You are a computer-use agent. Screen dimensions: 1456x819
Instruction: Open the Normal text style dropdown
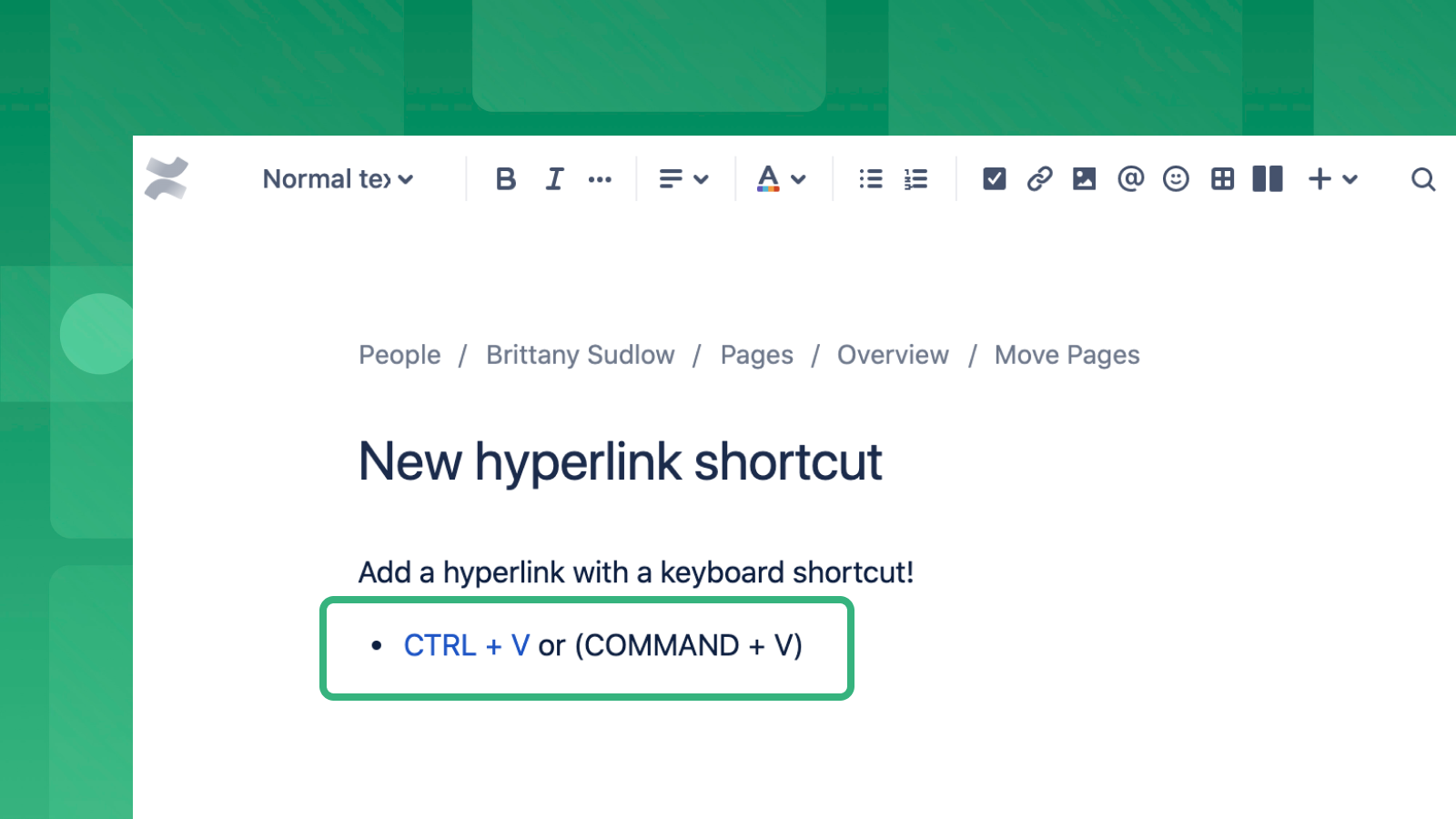338,179
